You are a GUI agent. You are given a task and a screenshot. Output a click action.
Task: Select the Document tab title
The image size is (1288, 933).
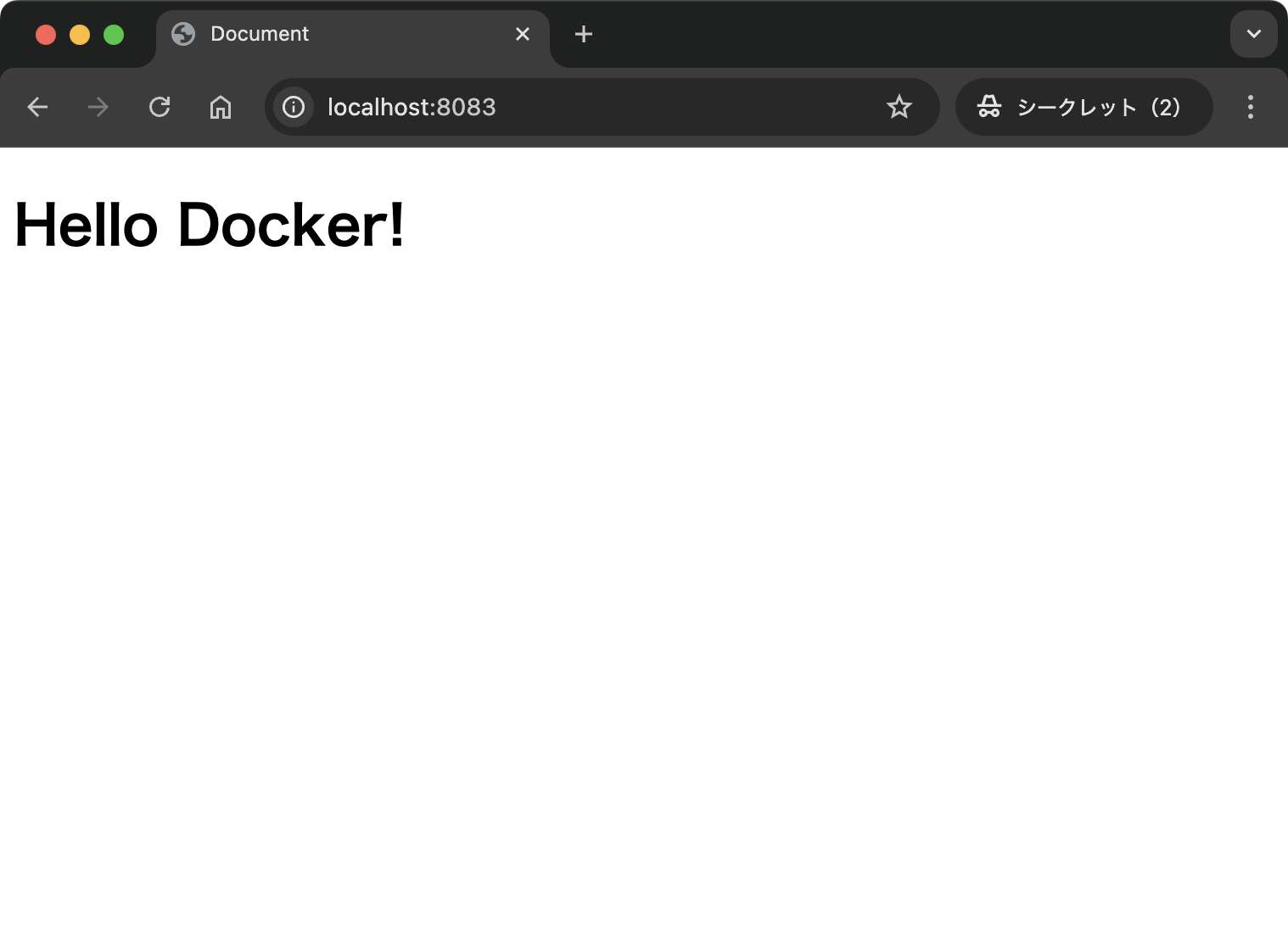point(260,34)
